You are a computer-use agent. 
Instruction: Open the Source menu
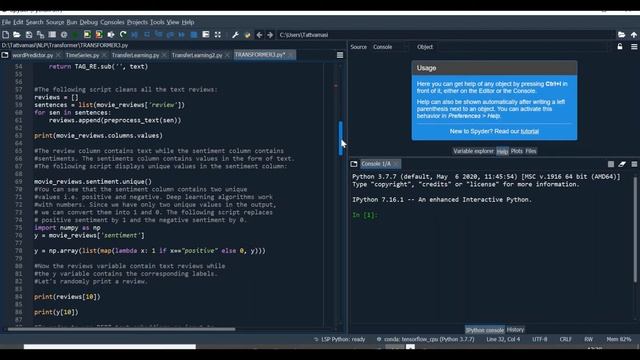[x=55, y=22]
